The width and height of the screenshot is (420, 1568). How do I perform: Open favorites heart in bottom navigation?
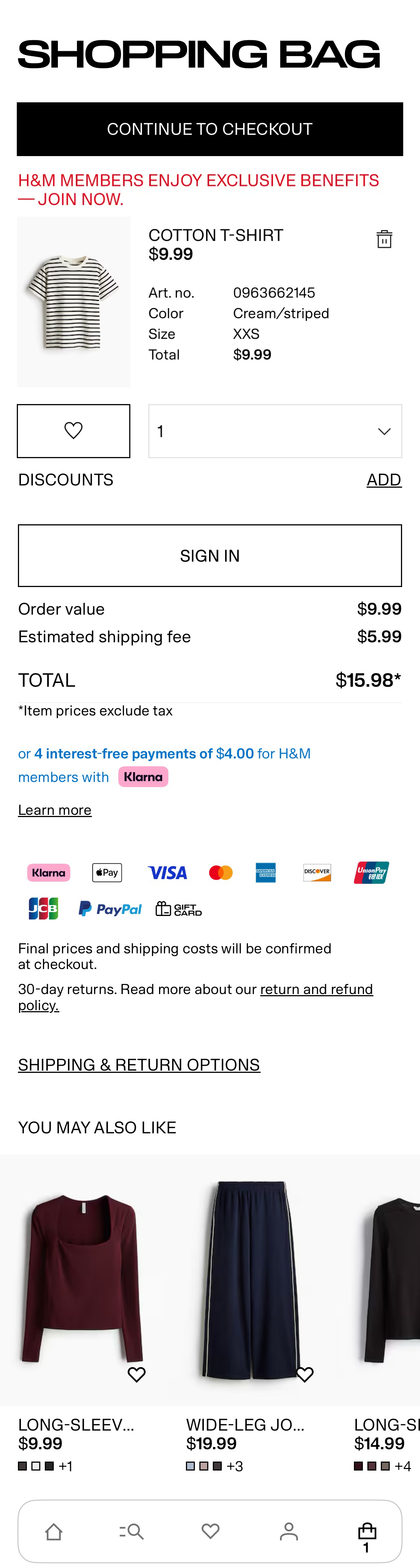(211, 1531)
